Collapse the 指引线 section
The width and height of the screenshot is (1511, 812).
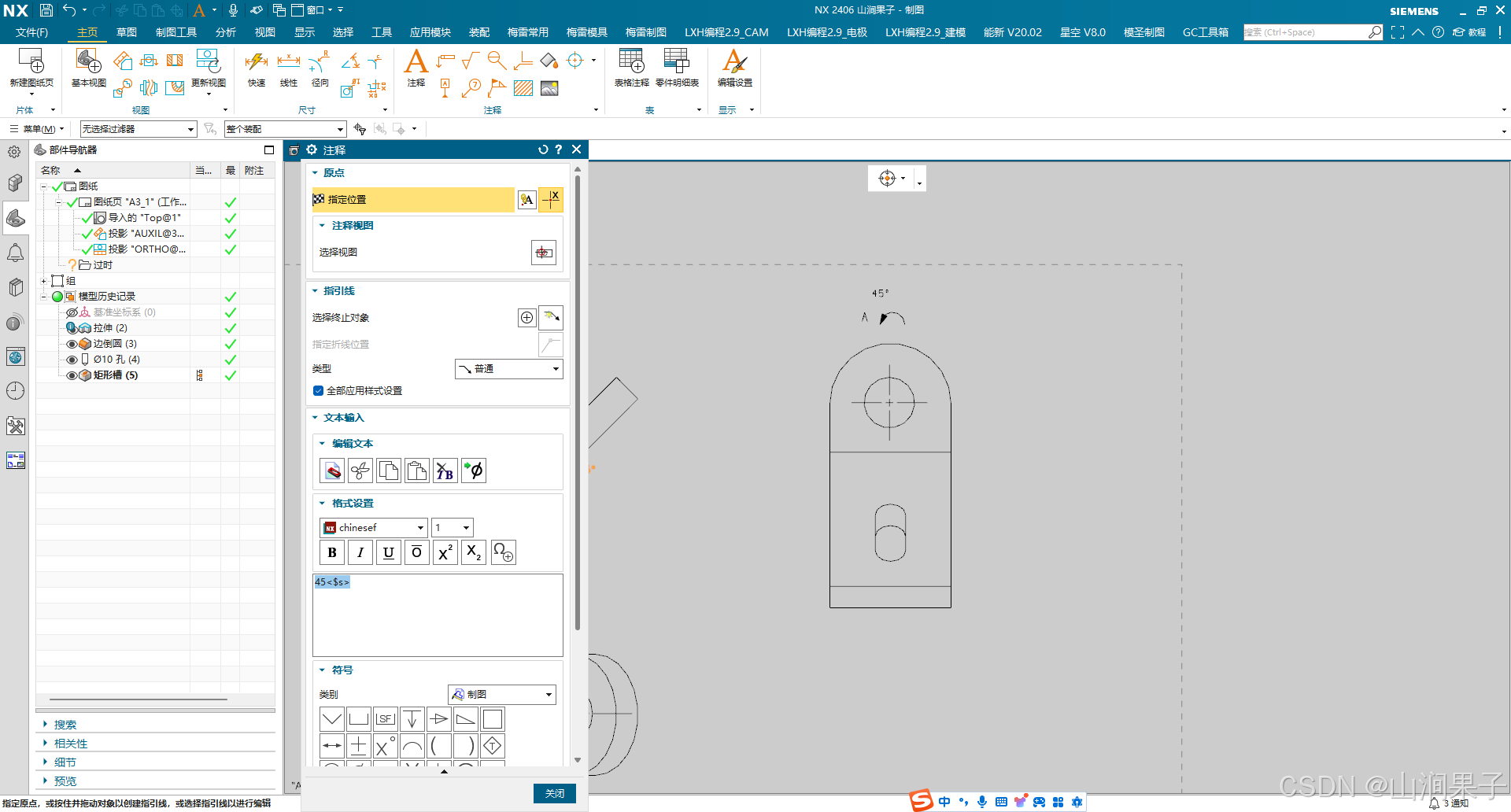tap(316, 291)
